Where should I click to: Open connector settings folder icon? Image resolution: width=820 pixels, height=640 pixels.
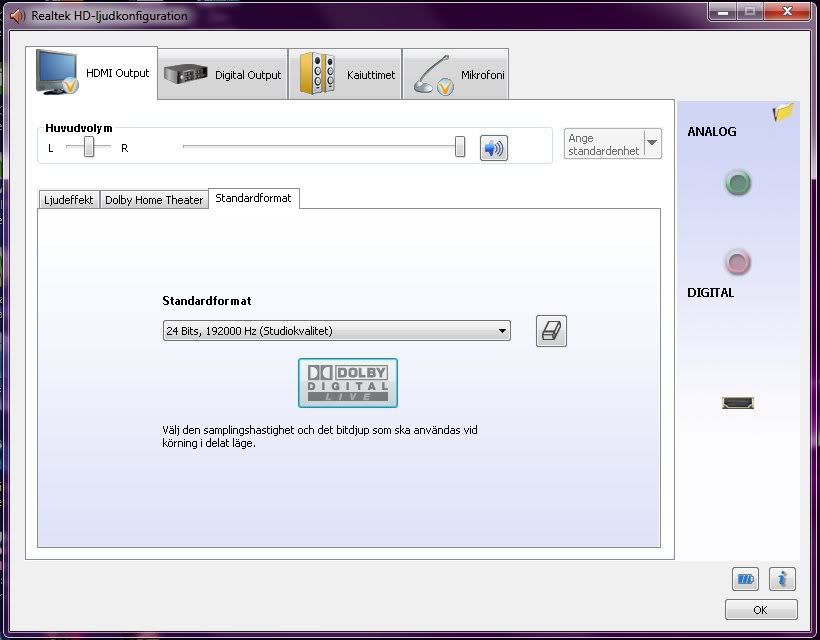coord(782,113)
